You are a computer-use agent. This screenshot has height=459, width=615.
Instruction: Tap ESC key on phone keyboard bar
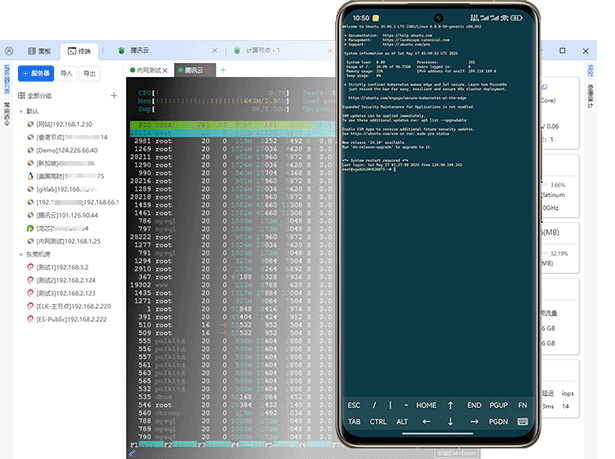tap(354, 405)
